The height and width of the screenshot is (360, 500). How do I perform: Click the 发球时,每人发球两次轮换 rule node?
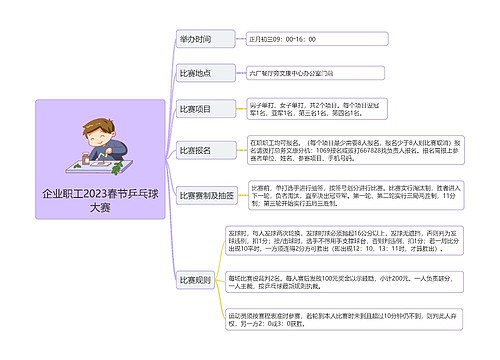click(344, 241)
